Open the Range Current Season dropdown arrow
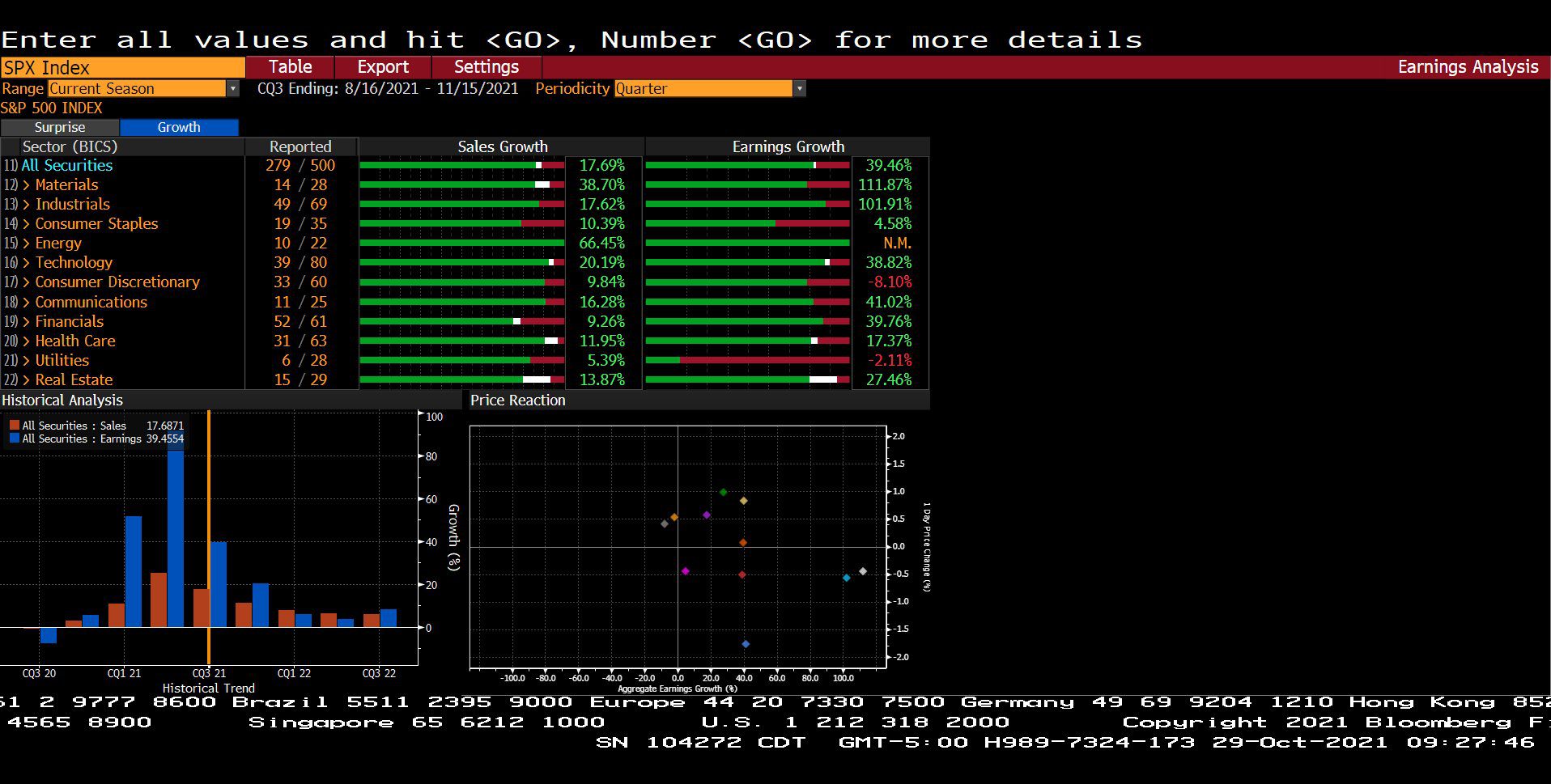This screenshot has width=1551, height=784. pos(233,88)
